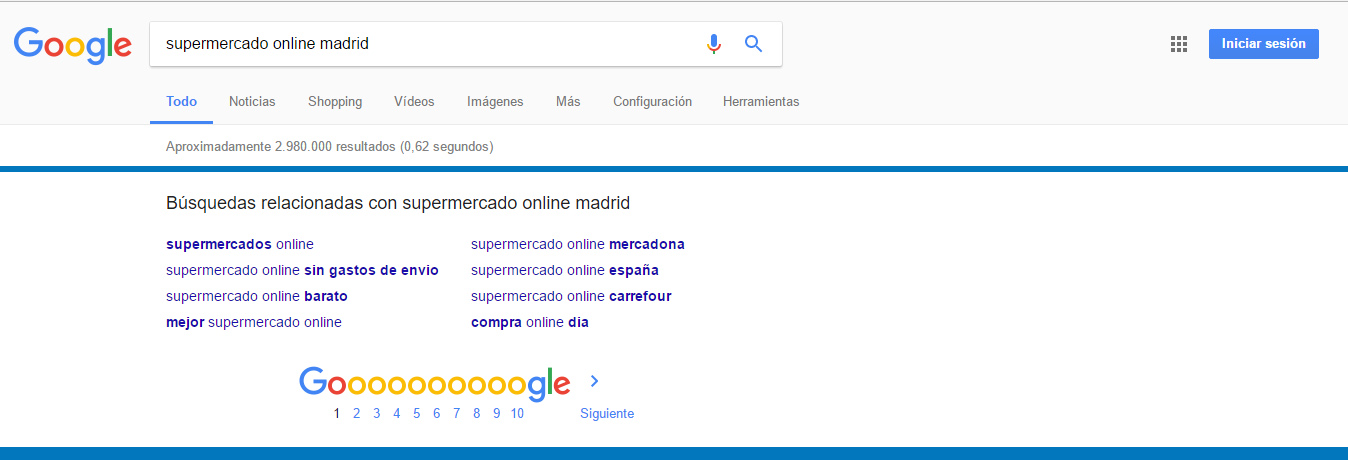Expand the Herramientas search tools

[761, 101]
